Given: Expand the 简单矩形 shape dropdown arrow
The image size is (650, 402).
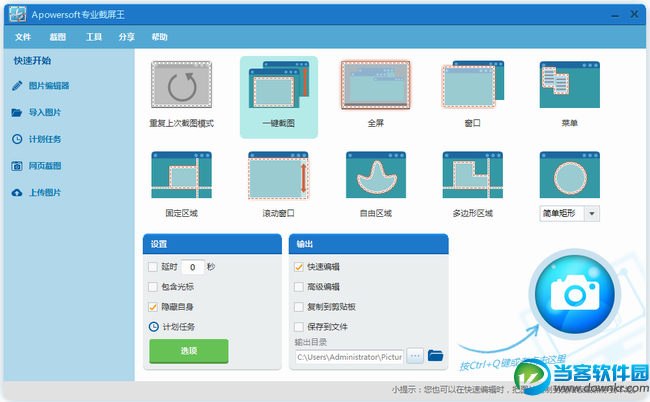Looking at the screenshot, I should [x=592, y=213].
